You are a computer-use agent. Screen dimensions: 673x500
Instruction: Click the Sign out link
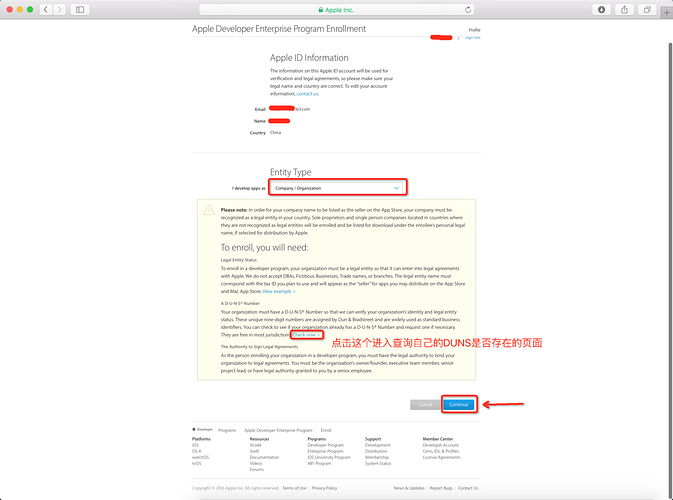[472, 37]
